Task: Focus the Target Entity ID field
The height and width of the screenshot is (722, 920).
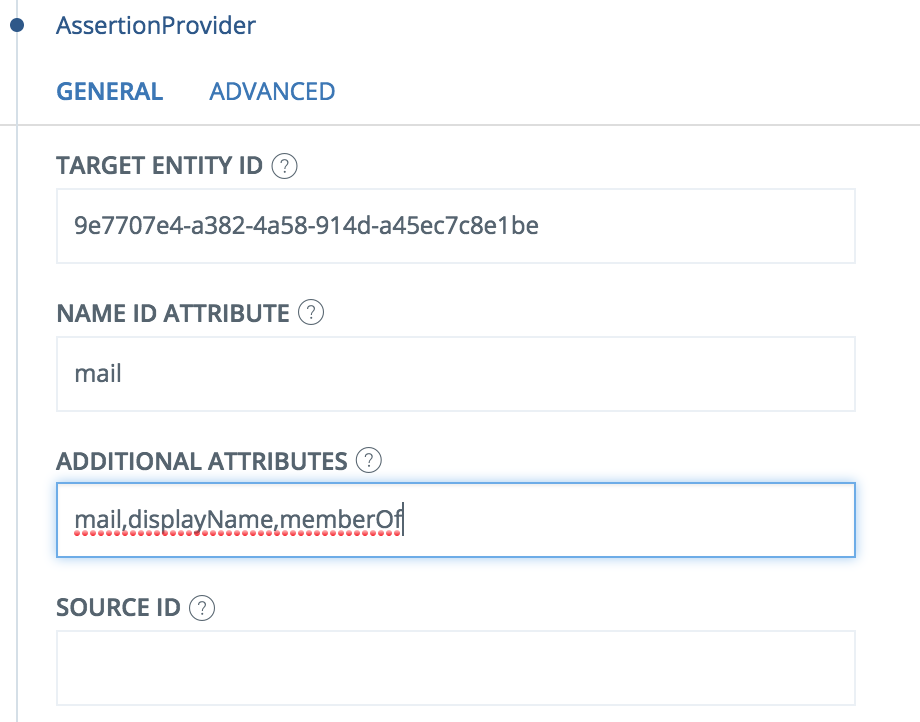Action: pos(456,226)
